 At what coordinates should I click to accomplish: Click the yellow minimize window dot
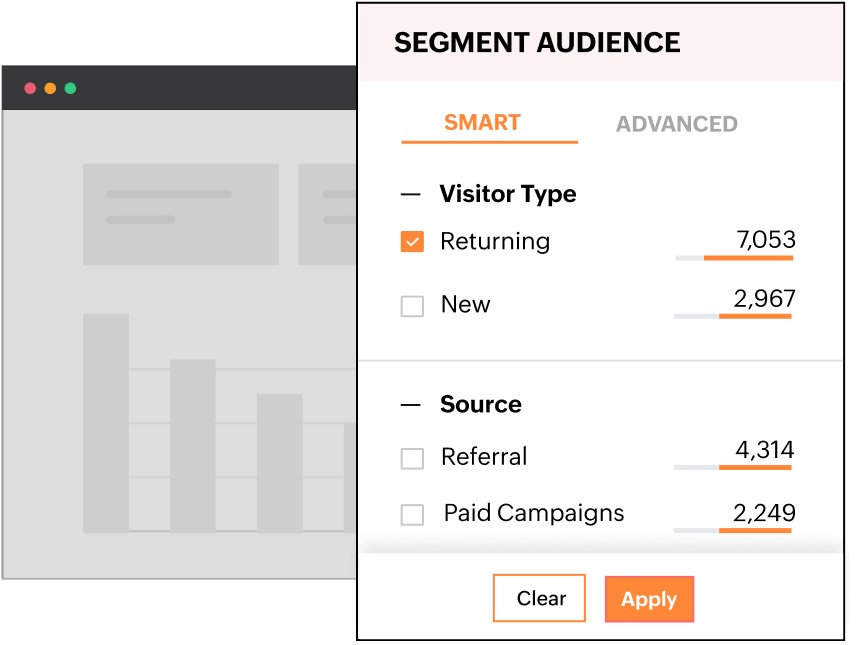[x=50, y=88]
